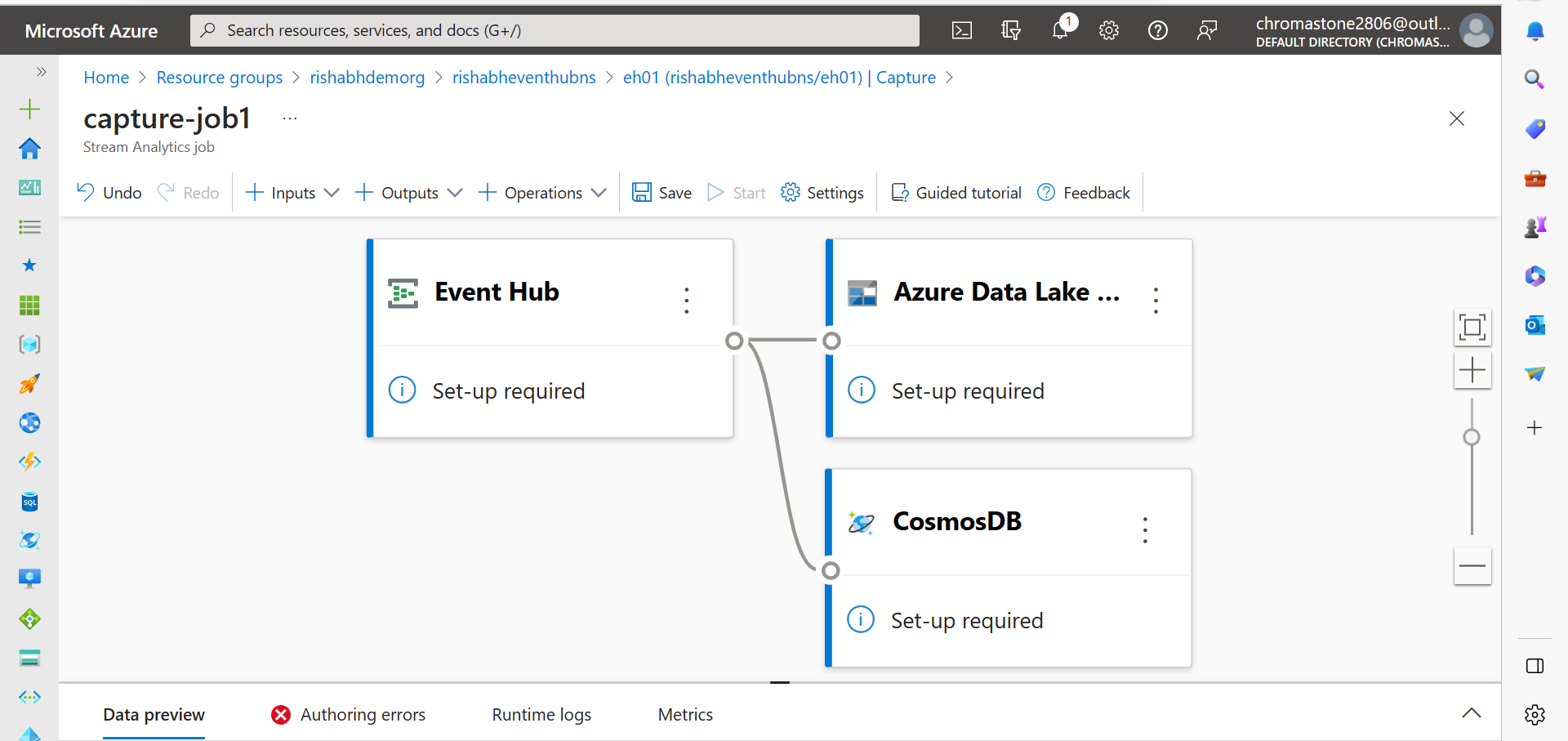This screenshot has height=741, width=1568.
Task: Open SQL databases icon in sidebar
Action: coord(29,501)
